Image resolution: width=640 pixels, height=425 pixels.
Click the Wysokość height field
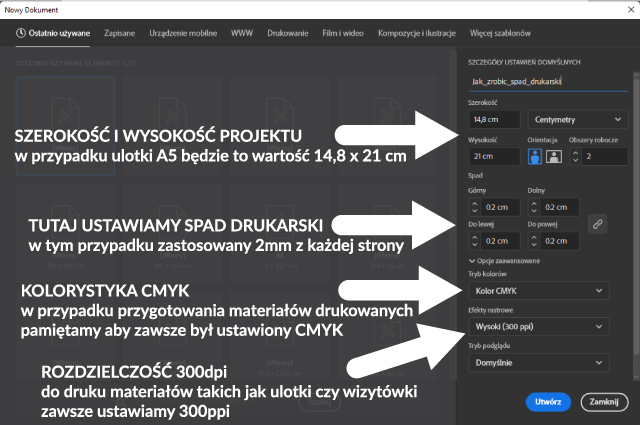tap(493, 157)
